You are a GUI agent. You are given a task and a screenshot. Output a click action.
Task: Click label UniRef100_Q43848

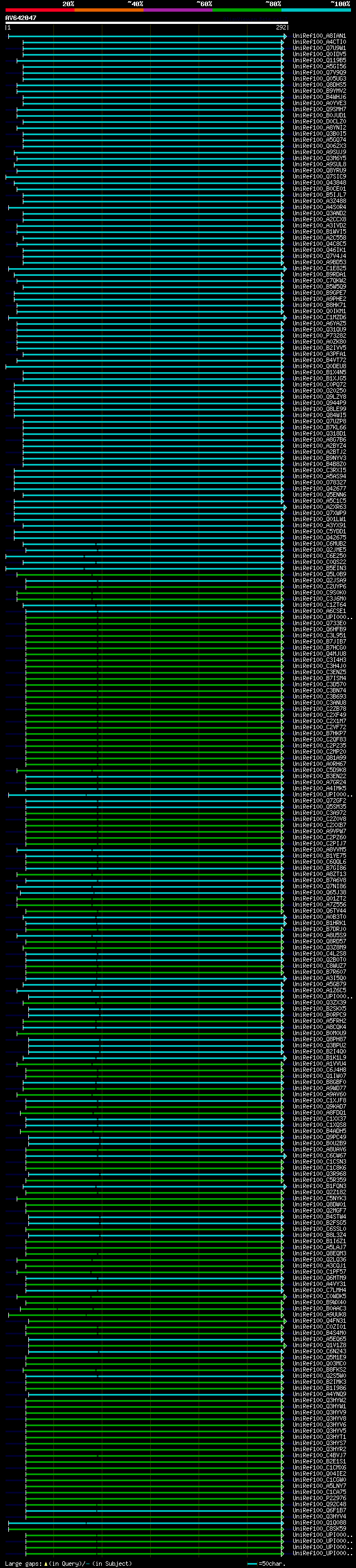click(x=319, y=182)
